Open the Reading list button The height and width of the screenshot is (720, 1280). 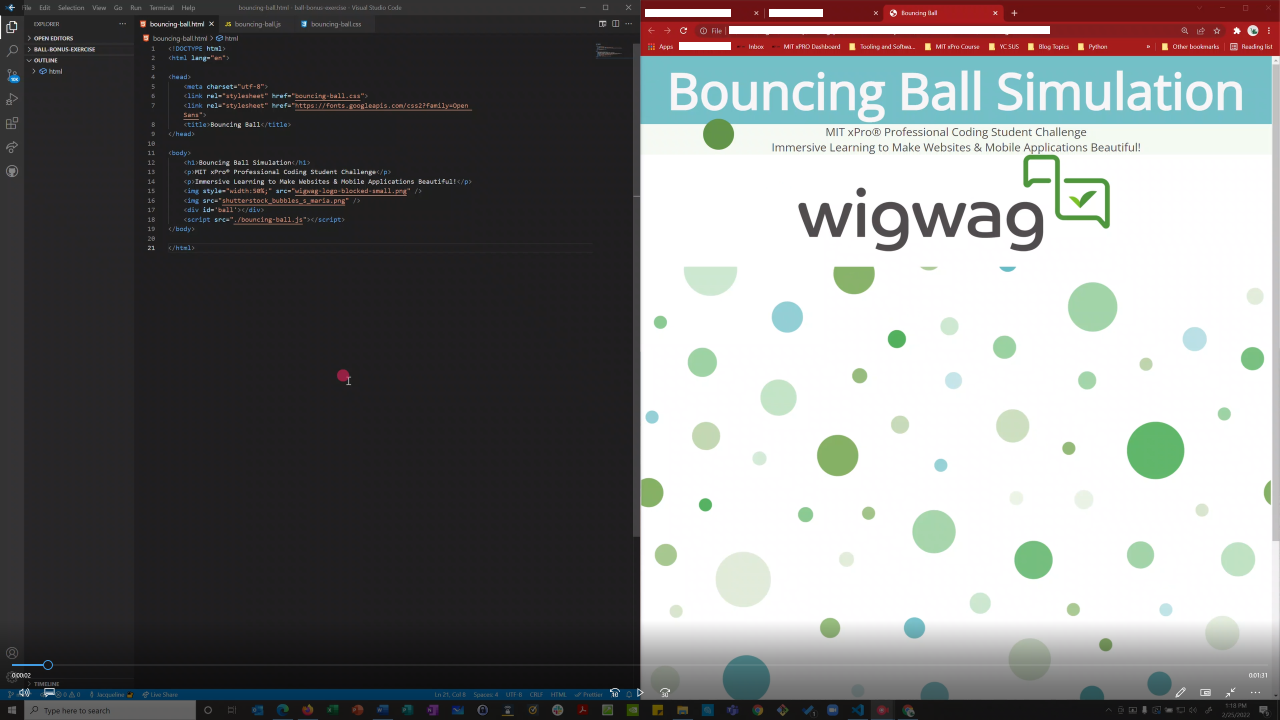point(1251,46)
